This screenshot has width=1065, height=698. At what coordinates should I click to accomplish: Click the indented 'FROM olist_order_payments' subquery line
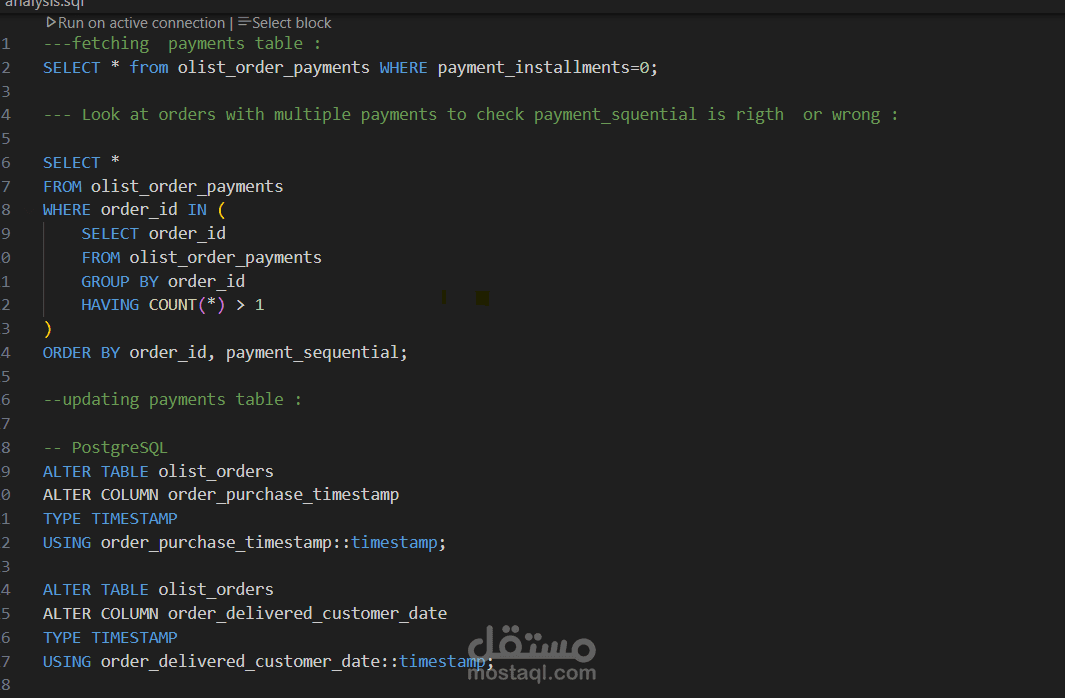[x=202, y=257]
